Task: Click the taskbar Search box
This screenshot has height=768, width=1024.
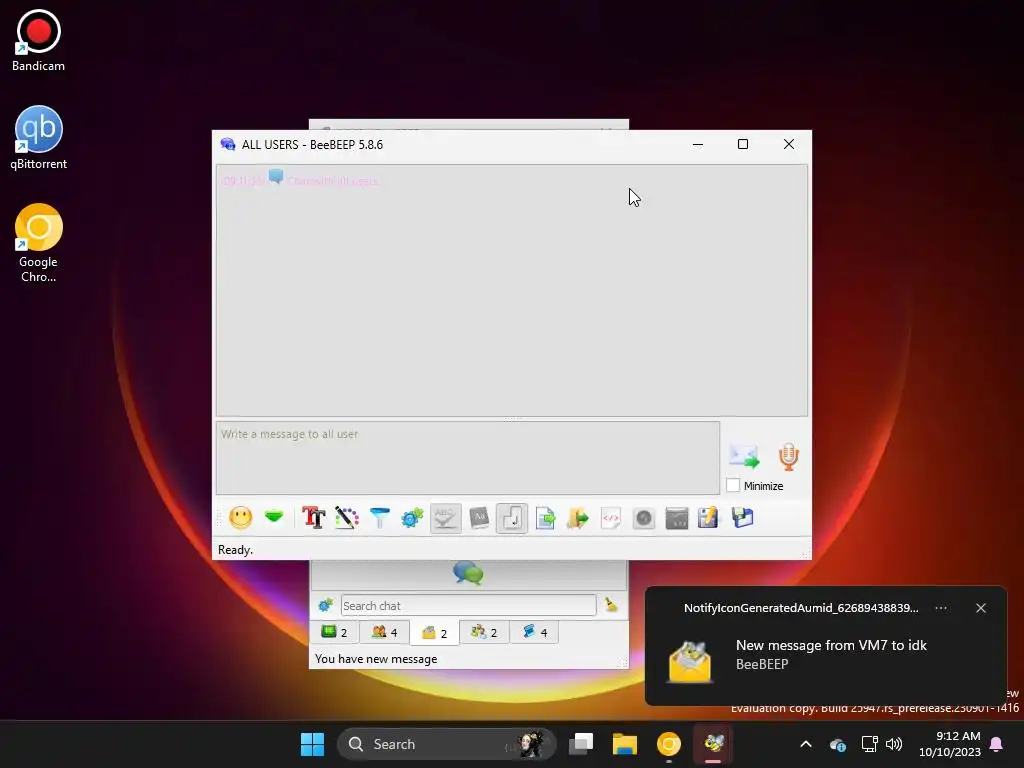Action: pyautogui.click(x=447, y=744)
